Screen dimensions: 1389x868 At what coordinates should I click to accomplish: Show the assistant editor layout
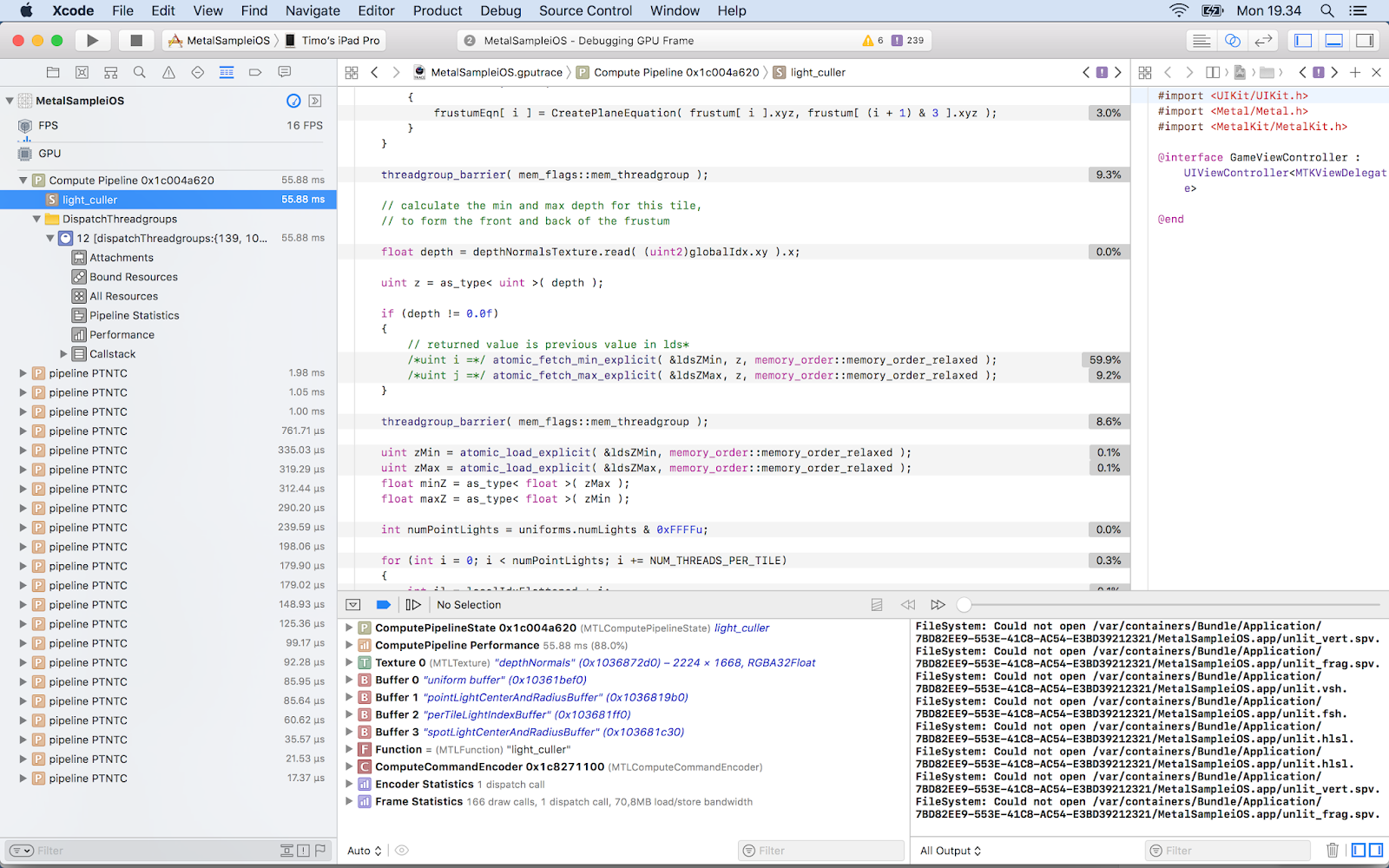(x=1233, y=40)
